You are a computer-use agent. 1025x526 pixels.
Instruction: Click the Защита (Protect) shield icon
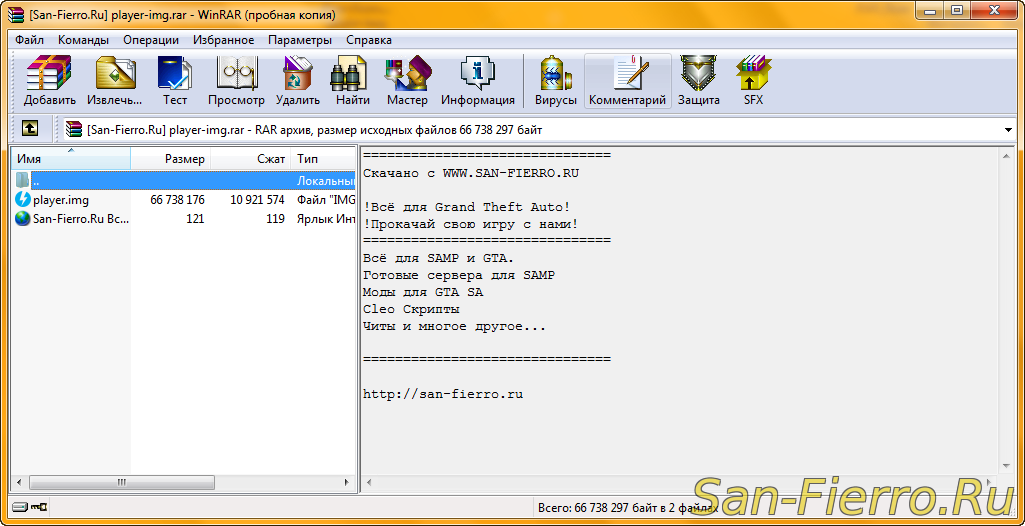pyautogui.click(x=698, y=80)
